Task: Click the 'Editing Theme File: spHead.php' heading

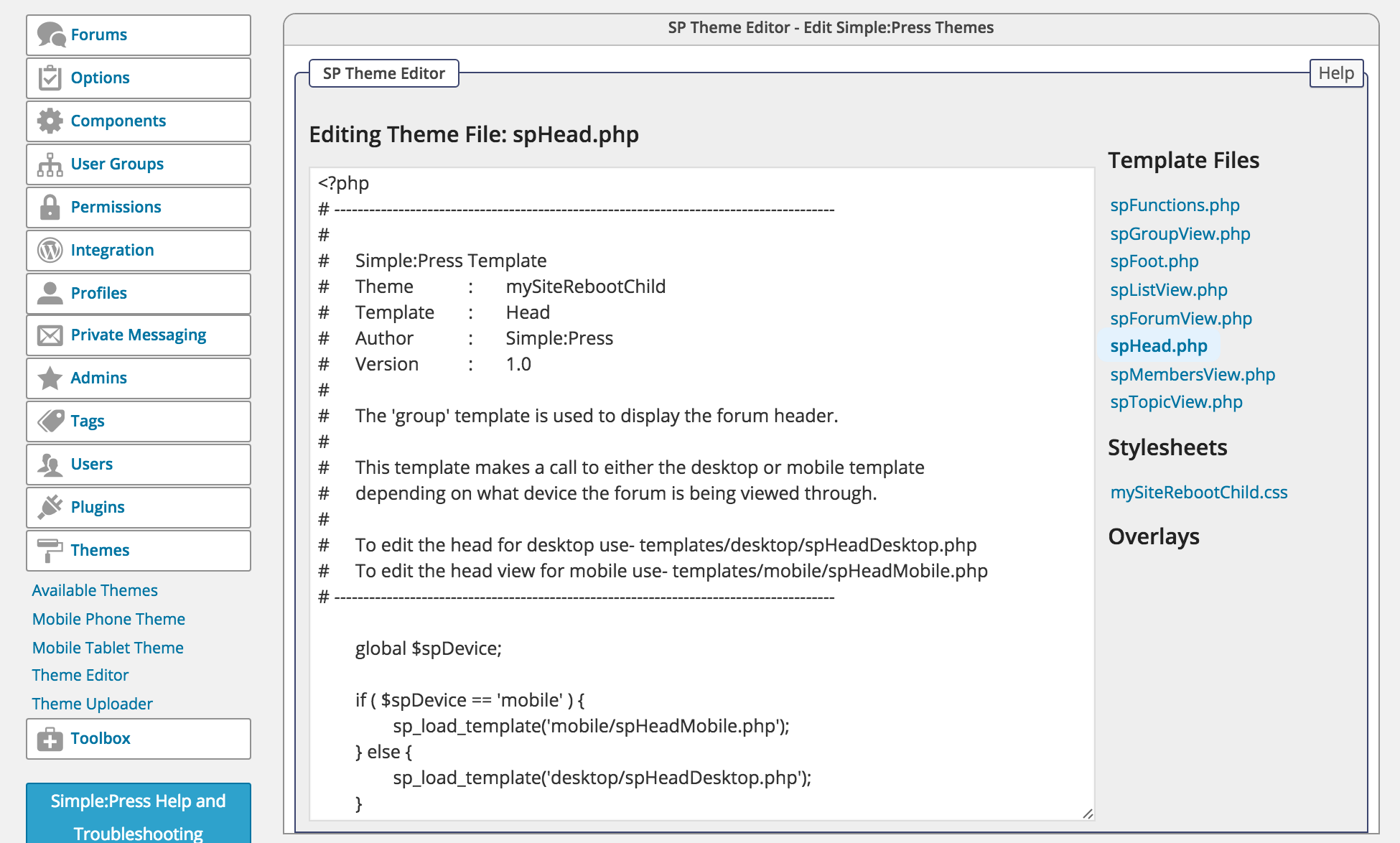Action: (474, 134)
